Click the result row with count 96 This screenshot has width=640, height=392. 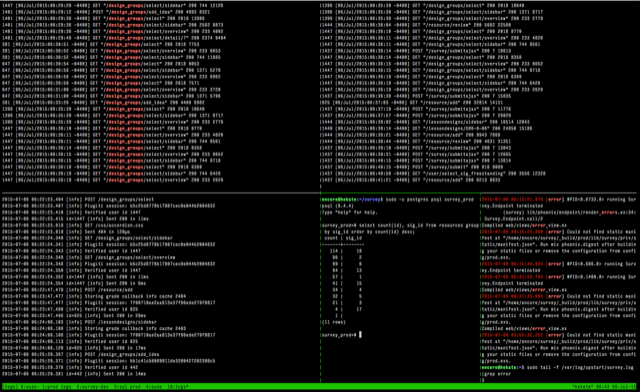346,258
